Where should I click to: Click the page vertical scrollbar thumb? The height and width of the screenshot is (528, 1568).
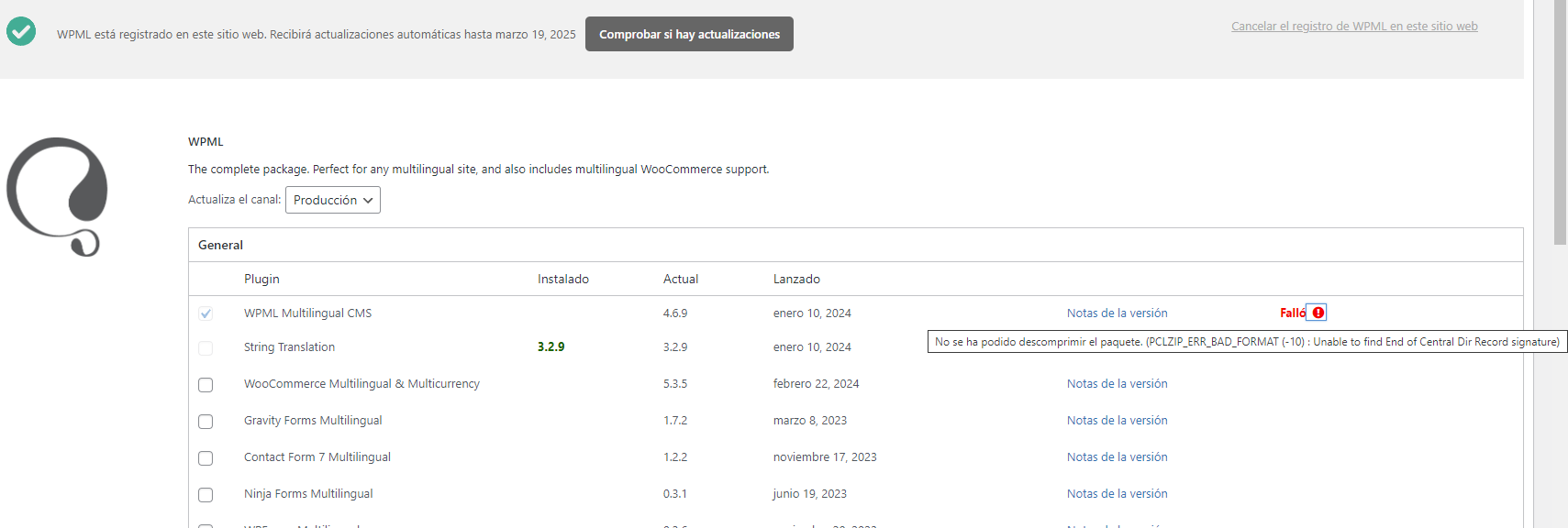pos(1560,122)
